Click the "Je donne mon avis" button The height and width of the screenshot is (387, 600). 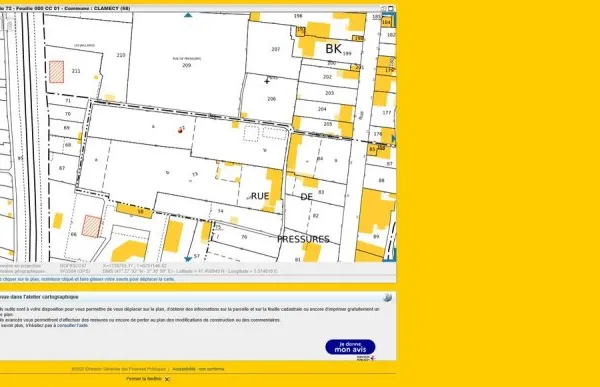pos(350,347)
